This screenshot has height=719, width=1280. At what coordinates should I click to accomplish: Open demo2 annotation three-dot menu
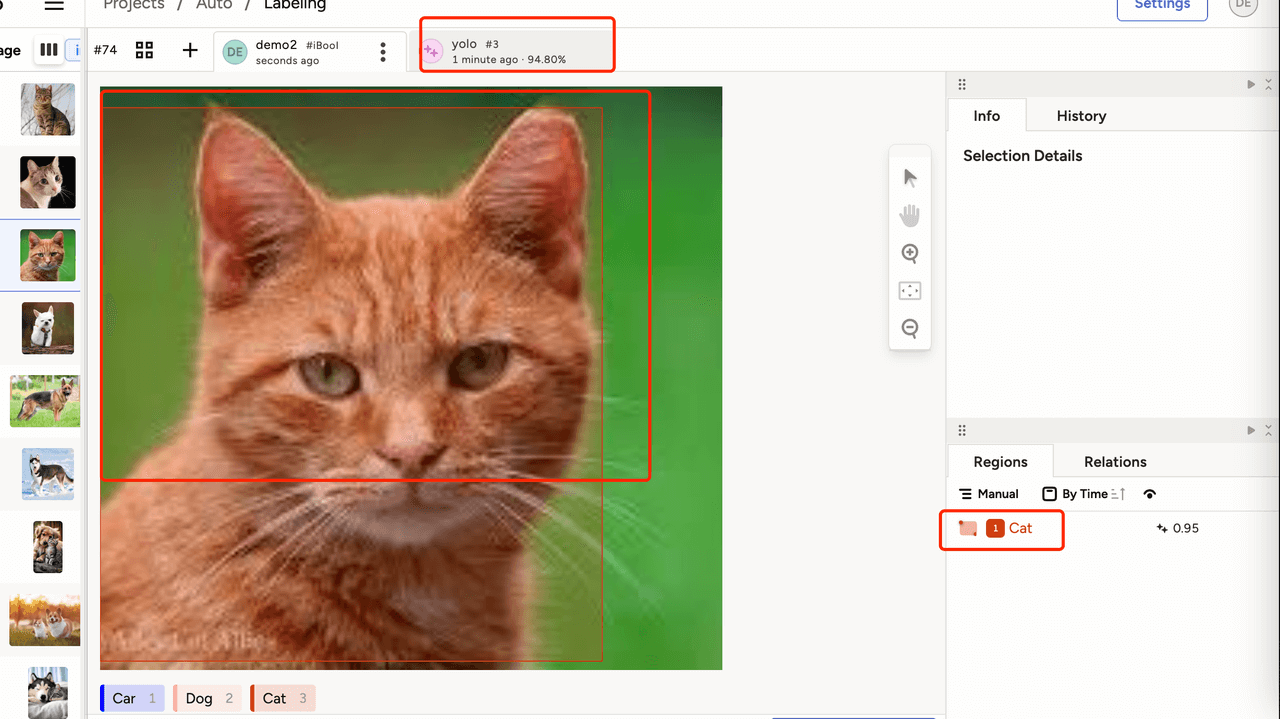tap(383, 52)
